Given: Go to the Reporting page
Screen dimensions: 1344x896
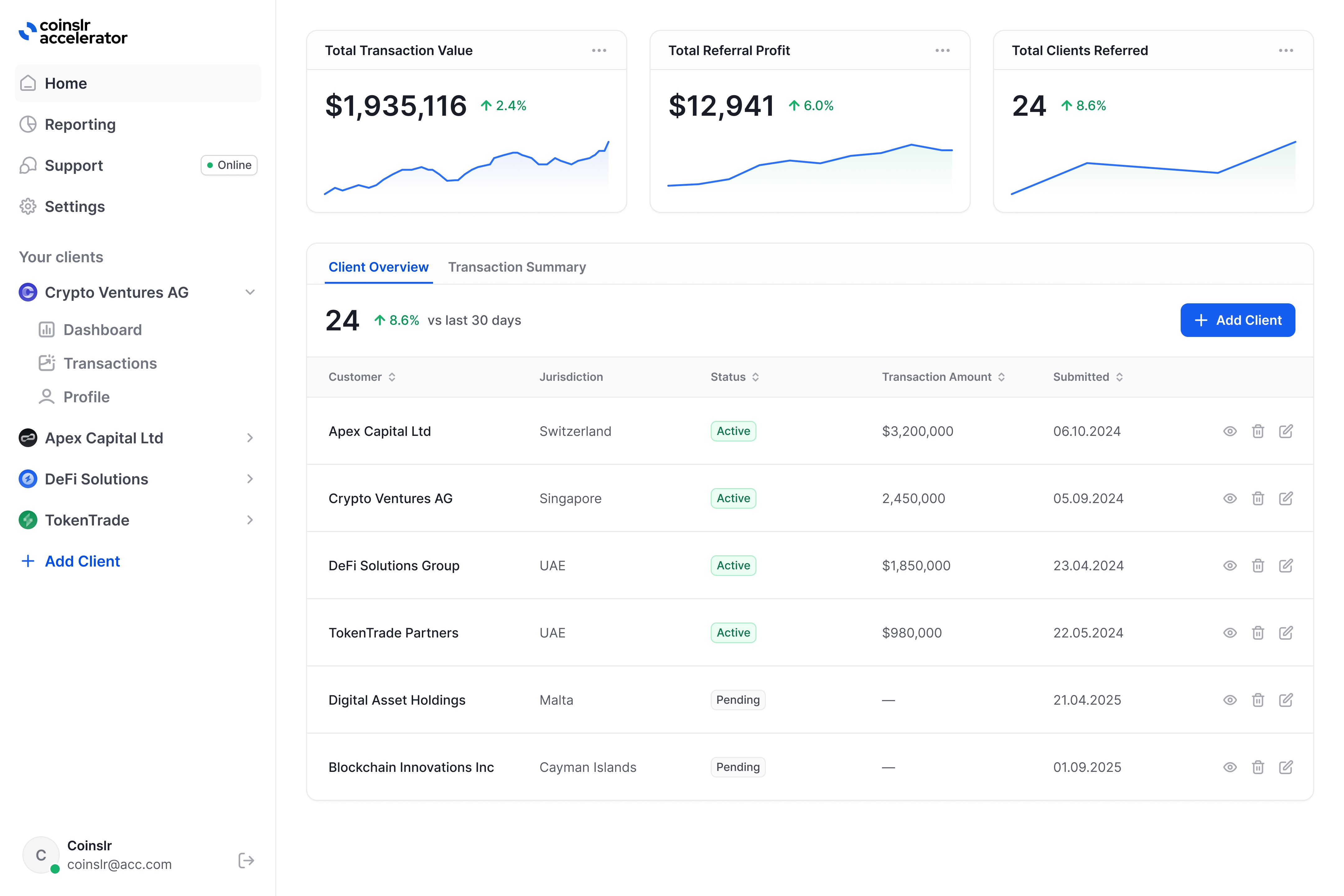Looking at the screenshot, I should [80, 124].
